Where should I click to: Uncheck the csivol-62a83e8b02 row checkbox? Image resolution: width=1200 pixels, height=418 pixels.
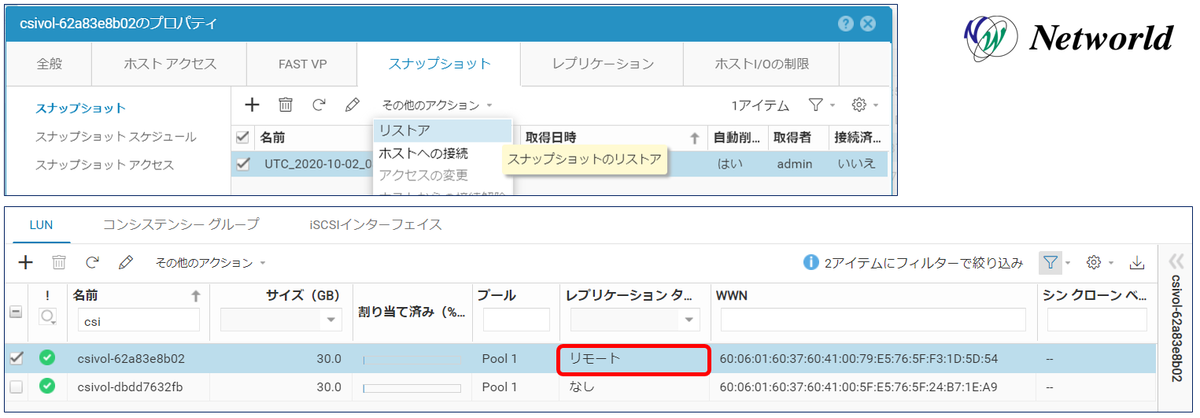(14, 358)
